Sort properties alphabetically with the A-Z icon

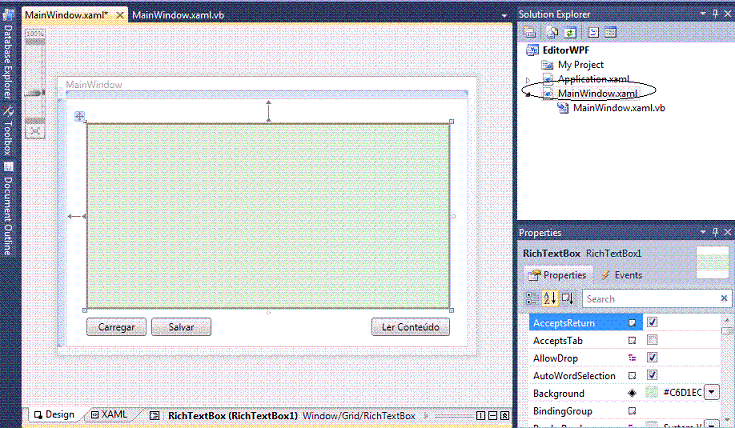click(549, 298)
